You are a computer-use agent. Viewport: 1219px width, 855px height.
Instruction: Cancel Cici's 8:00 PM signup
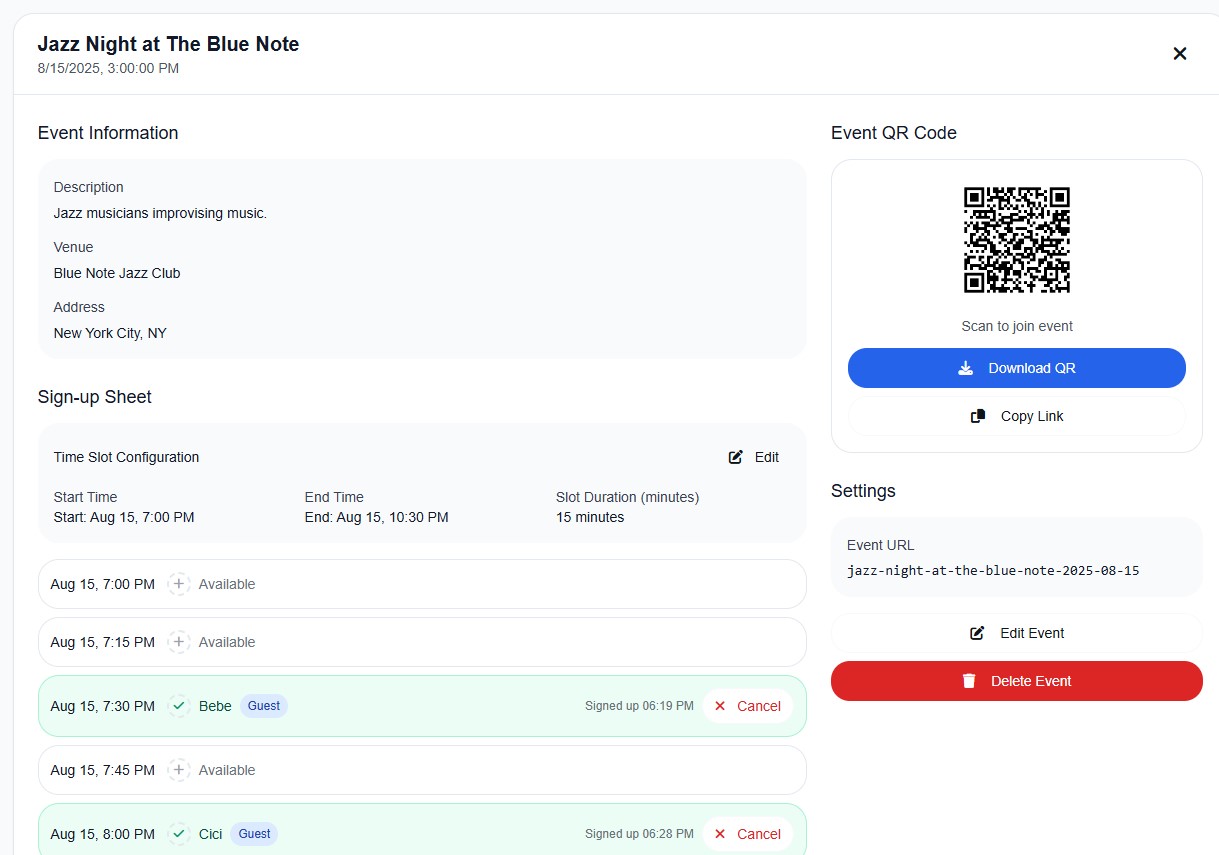747,834
